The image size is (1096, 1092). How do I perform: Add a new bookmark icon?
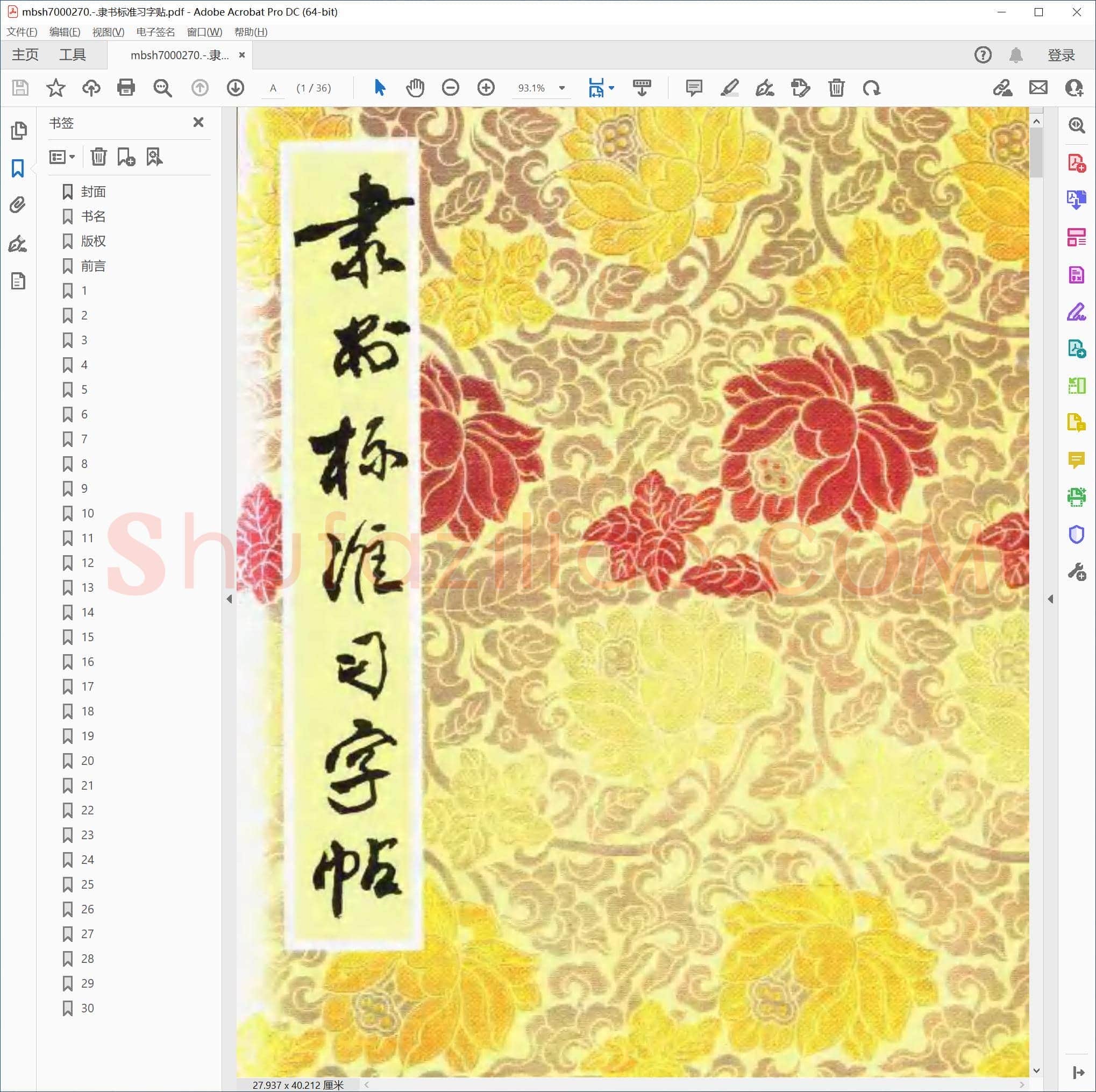[x=126, y=157]
